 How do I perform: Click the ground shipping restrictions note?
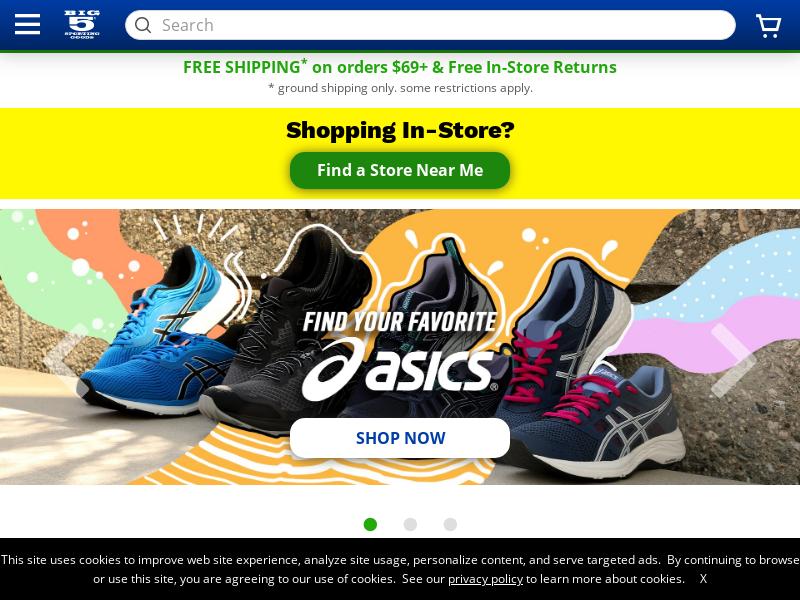[400, 88]
